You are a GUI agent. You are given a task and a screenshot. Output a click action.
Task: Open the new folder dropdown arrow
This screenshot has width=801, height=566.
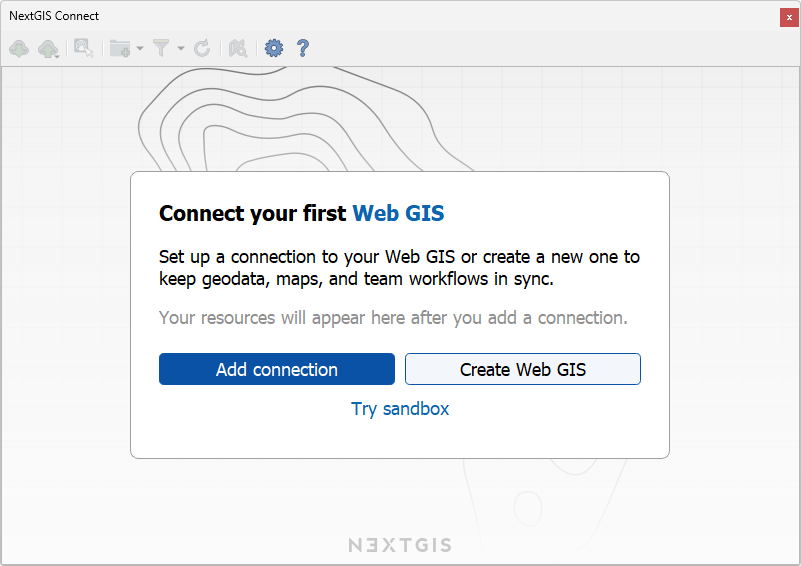pyautogui.click(x=140, y=49)
